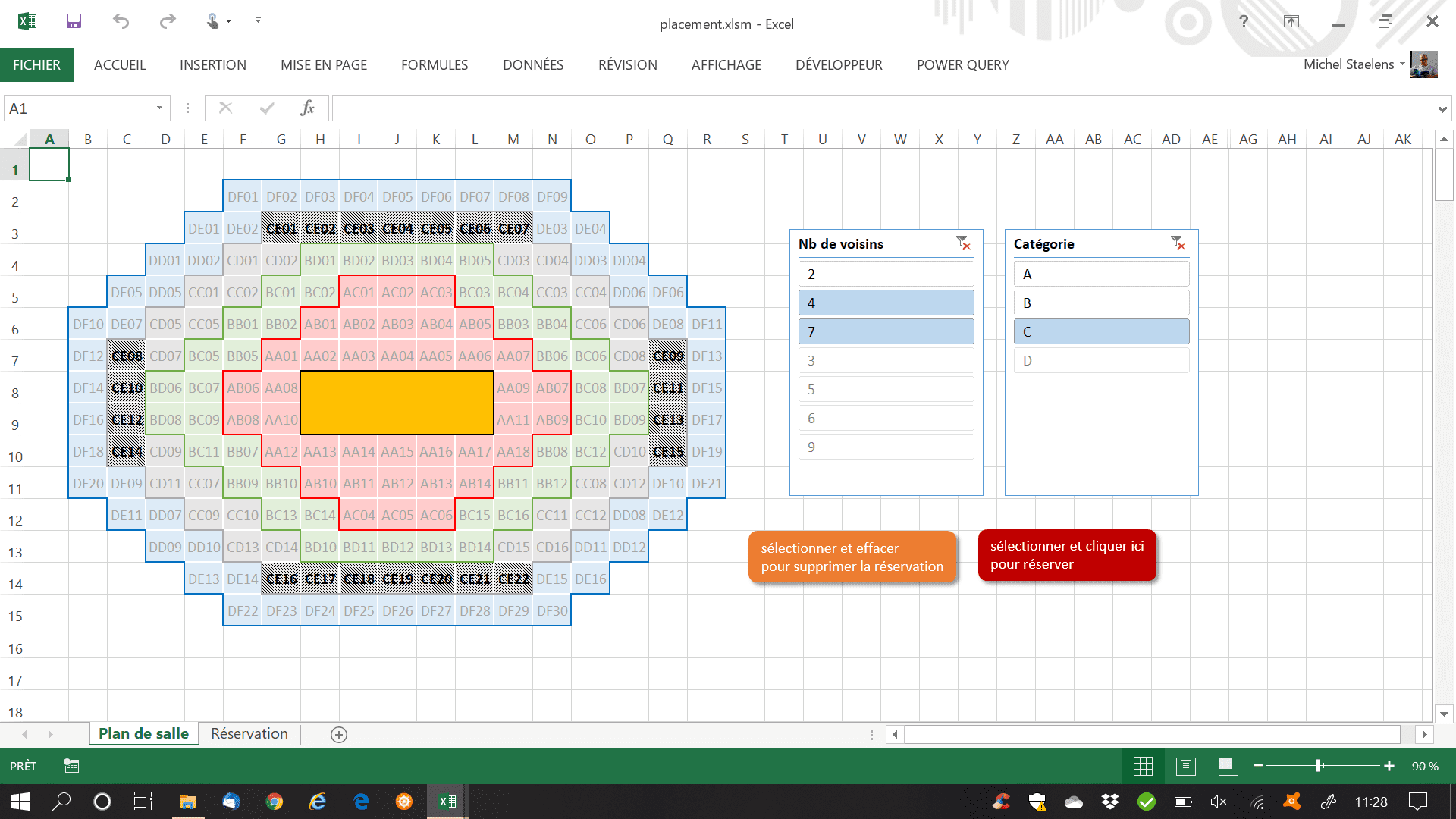The width and height of the screenshot is (1456, 819).
Task: Open the Name Box dropdown arrow
Action: (x=159, y=108)
